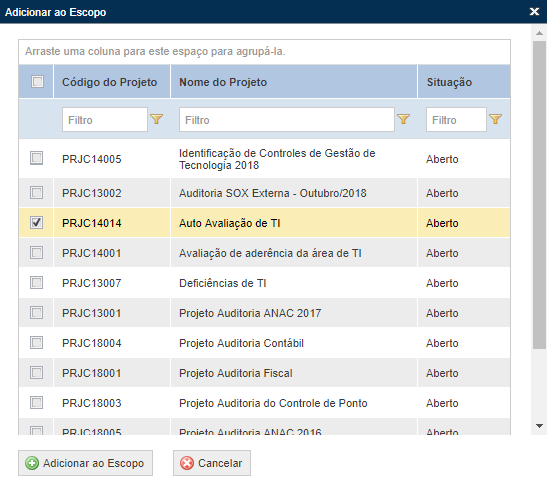Click the vertical scrollbar thumb
Image resolution: width=547 pixels, height=495 pixels.
pyautogui.click(x=539, y=195)
